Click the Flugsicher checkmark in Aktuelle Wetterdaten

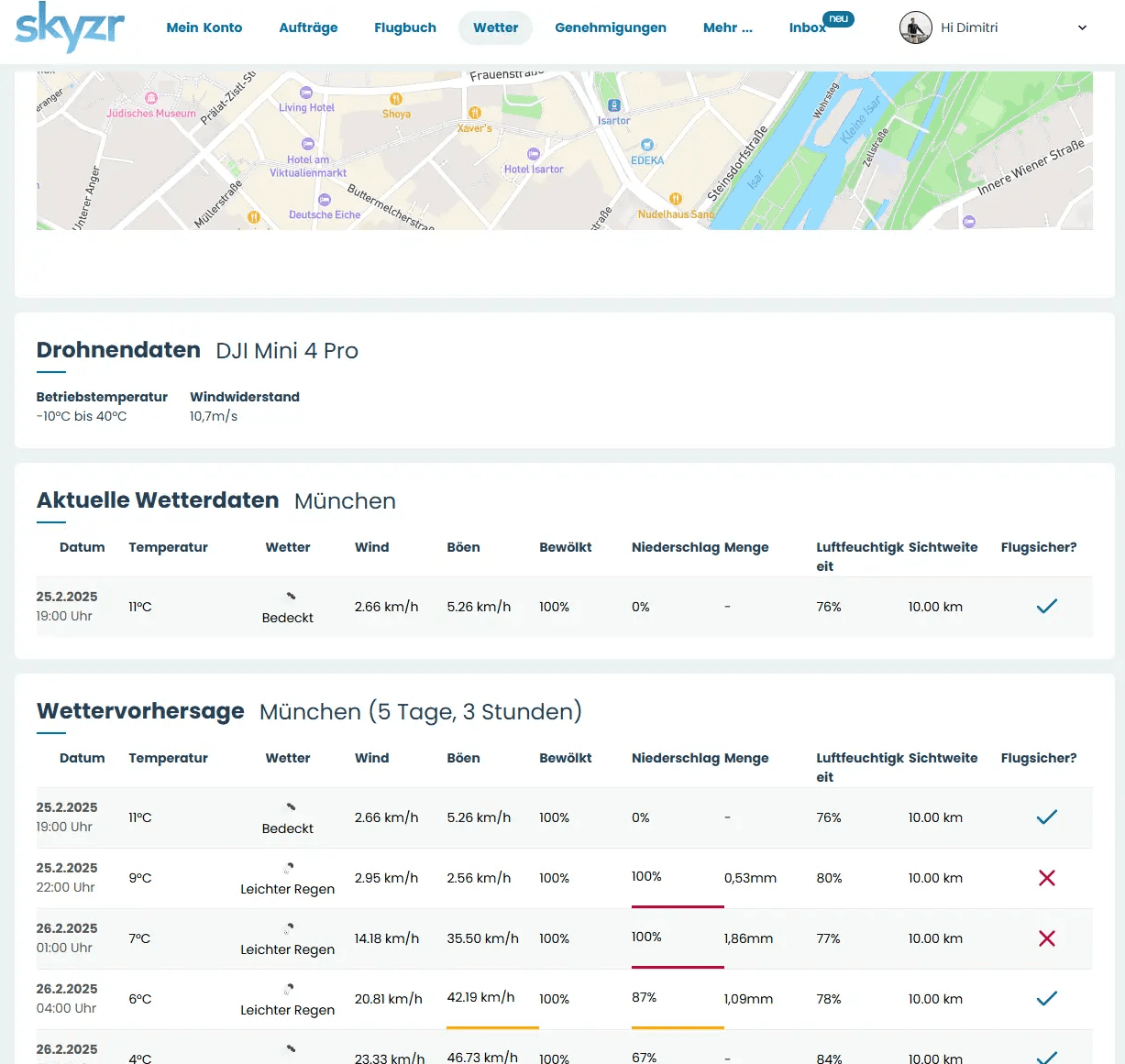pyautogui.click(x=1046, y=606)
